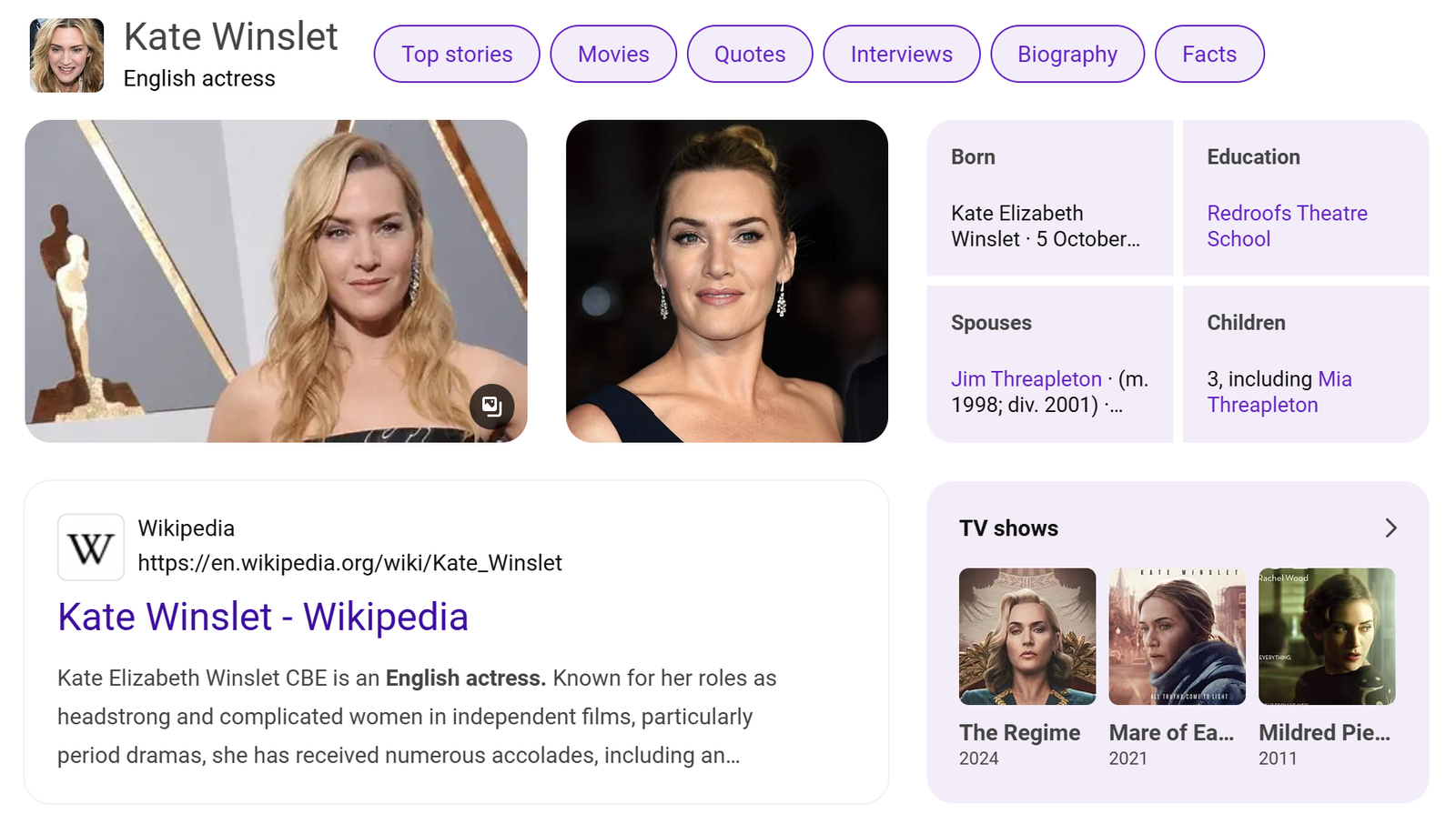Open the Top stories tab

[457, 55]
